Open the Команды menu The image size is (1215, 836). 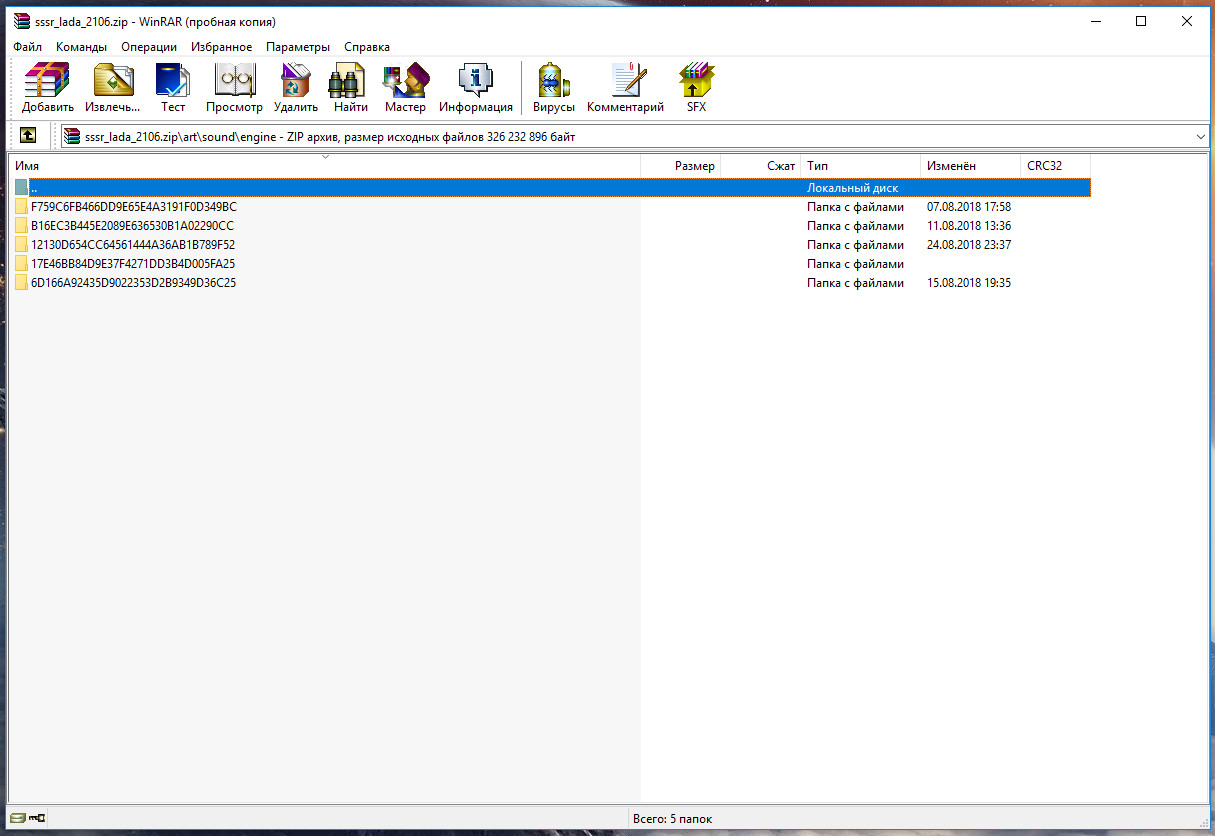point(81,47)
